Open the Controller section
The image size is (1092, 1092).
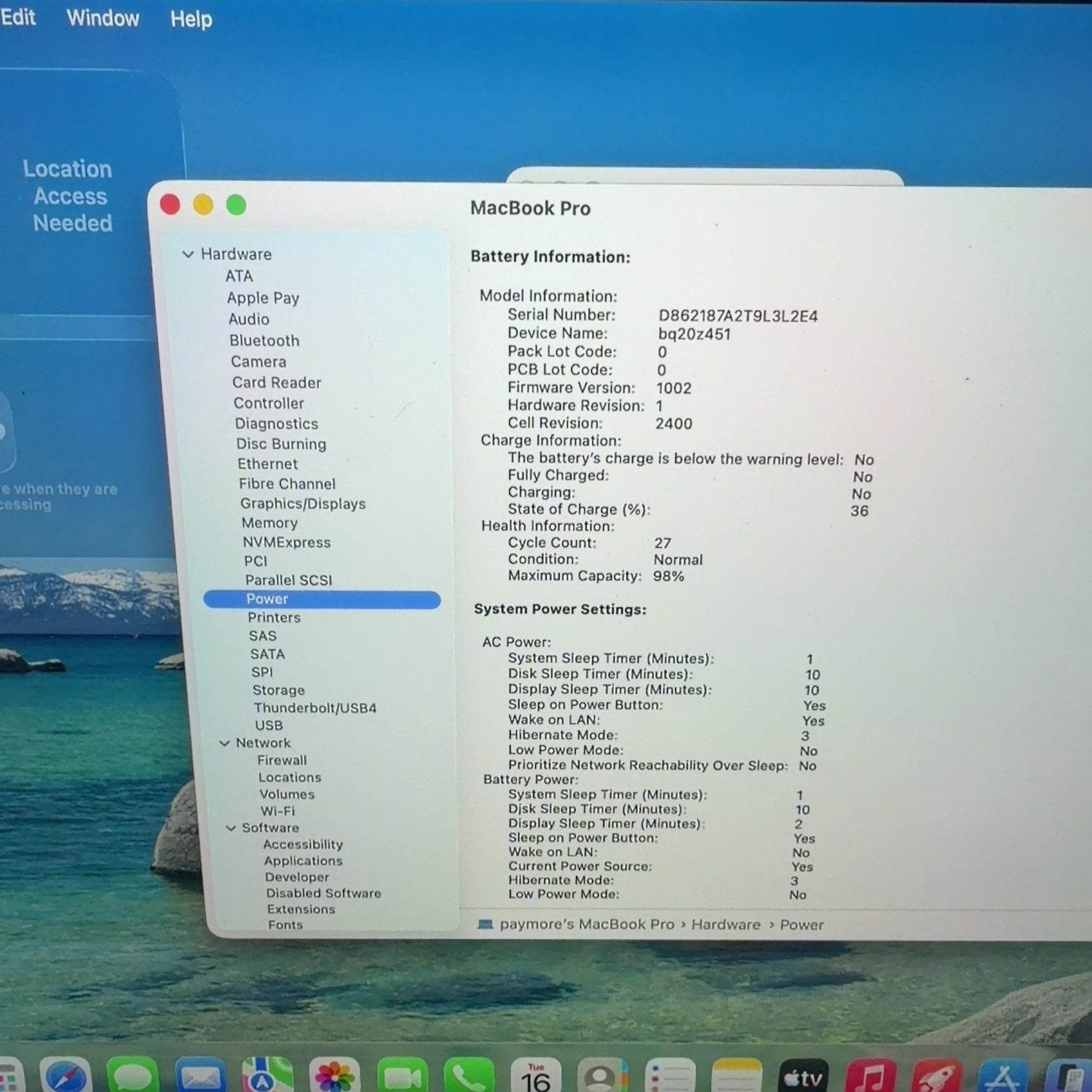click(x=269, y=403)
